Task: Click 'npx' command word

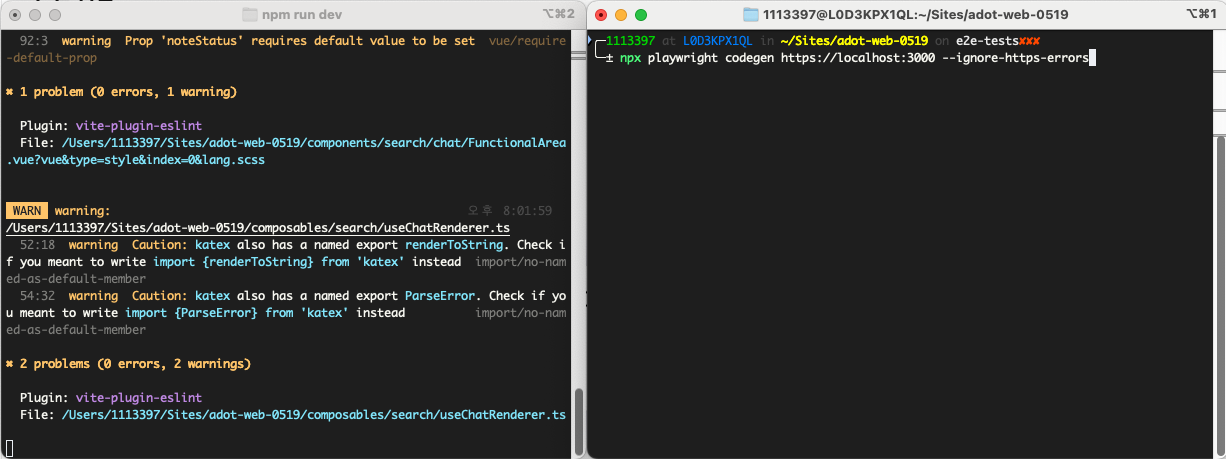Action: [x=630, y=58]
